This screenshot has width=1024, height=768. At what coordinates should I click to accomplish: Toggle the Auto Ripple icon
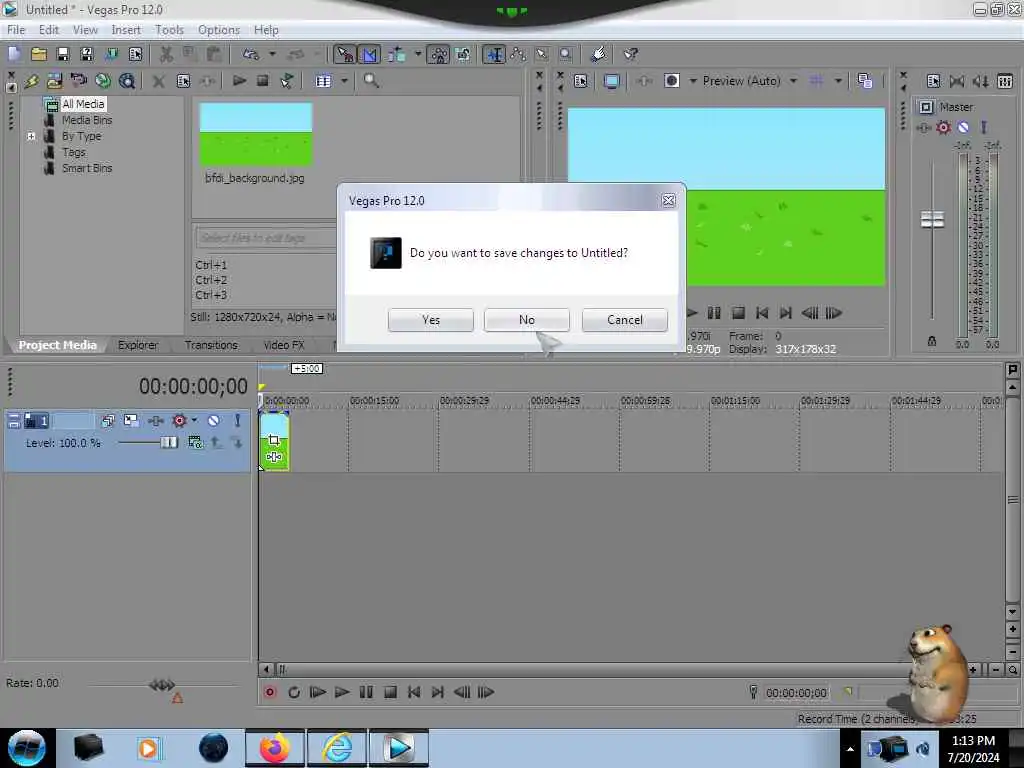click(396, 54)
